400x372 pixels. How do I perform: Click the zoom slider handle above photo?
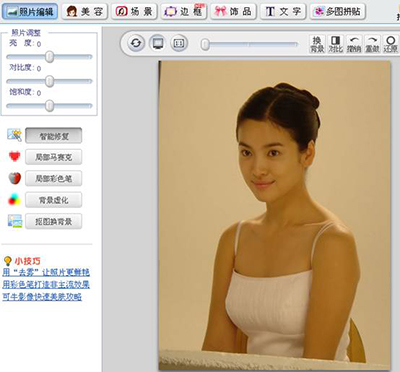[205, 44]
